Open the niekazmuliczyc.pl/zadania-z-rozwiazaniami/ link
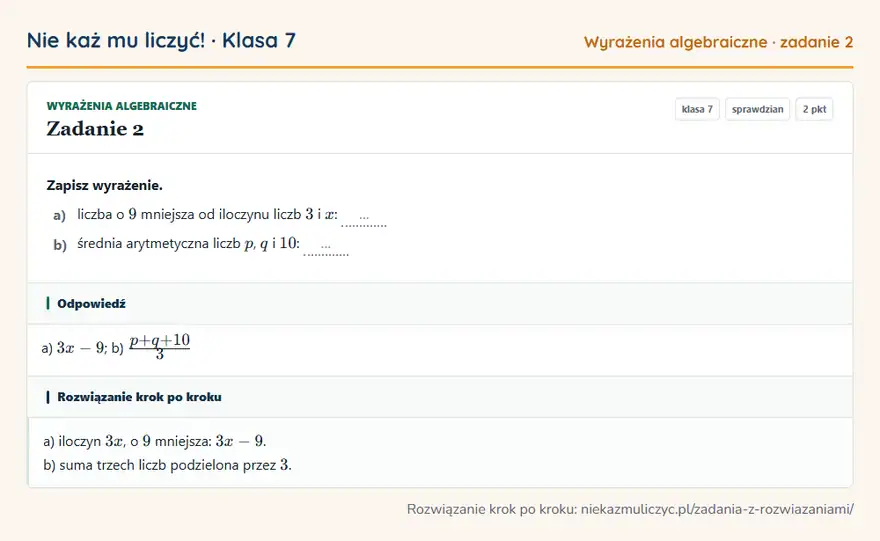The height and width of the screenshot is (541, 880). 717,509
